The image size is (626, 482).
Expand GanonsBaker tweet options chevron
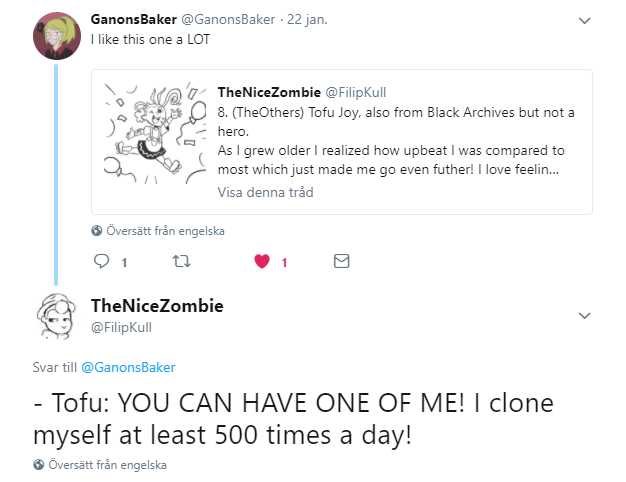(x=585, y=19)
